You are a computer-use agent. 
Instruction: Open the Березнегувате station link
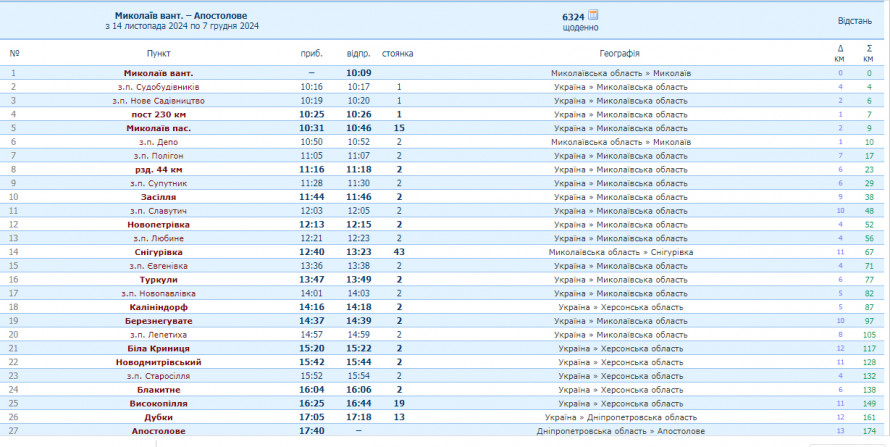pyautogui.click(x=158, y=321)
